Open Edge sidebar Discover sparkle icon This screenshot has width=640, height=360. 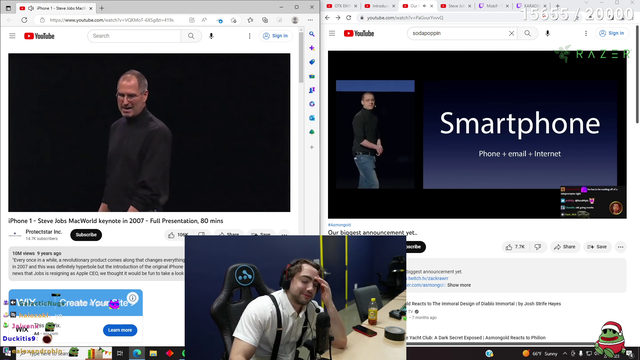pyautogui.click(x=312, y=48)
